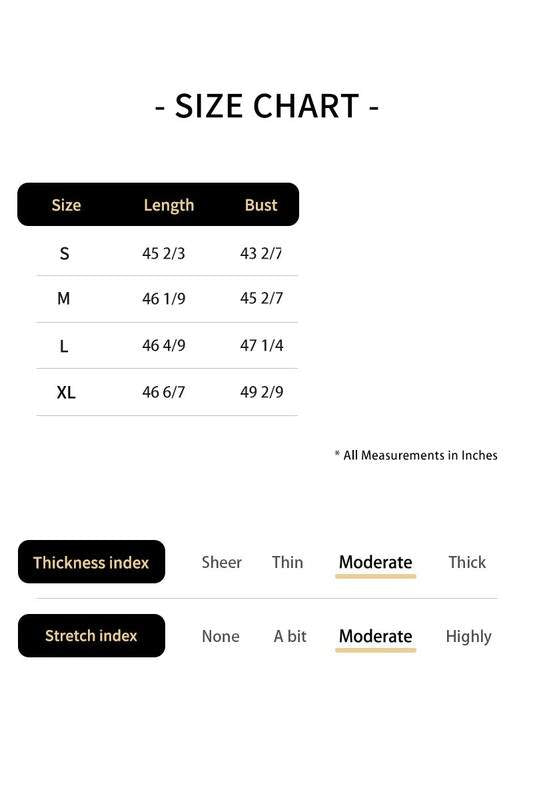Select A bit stretch option
533x800 pixels.
click(290, 636)
